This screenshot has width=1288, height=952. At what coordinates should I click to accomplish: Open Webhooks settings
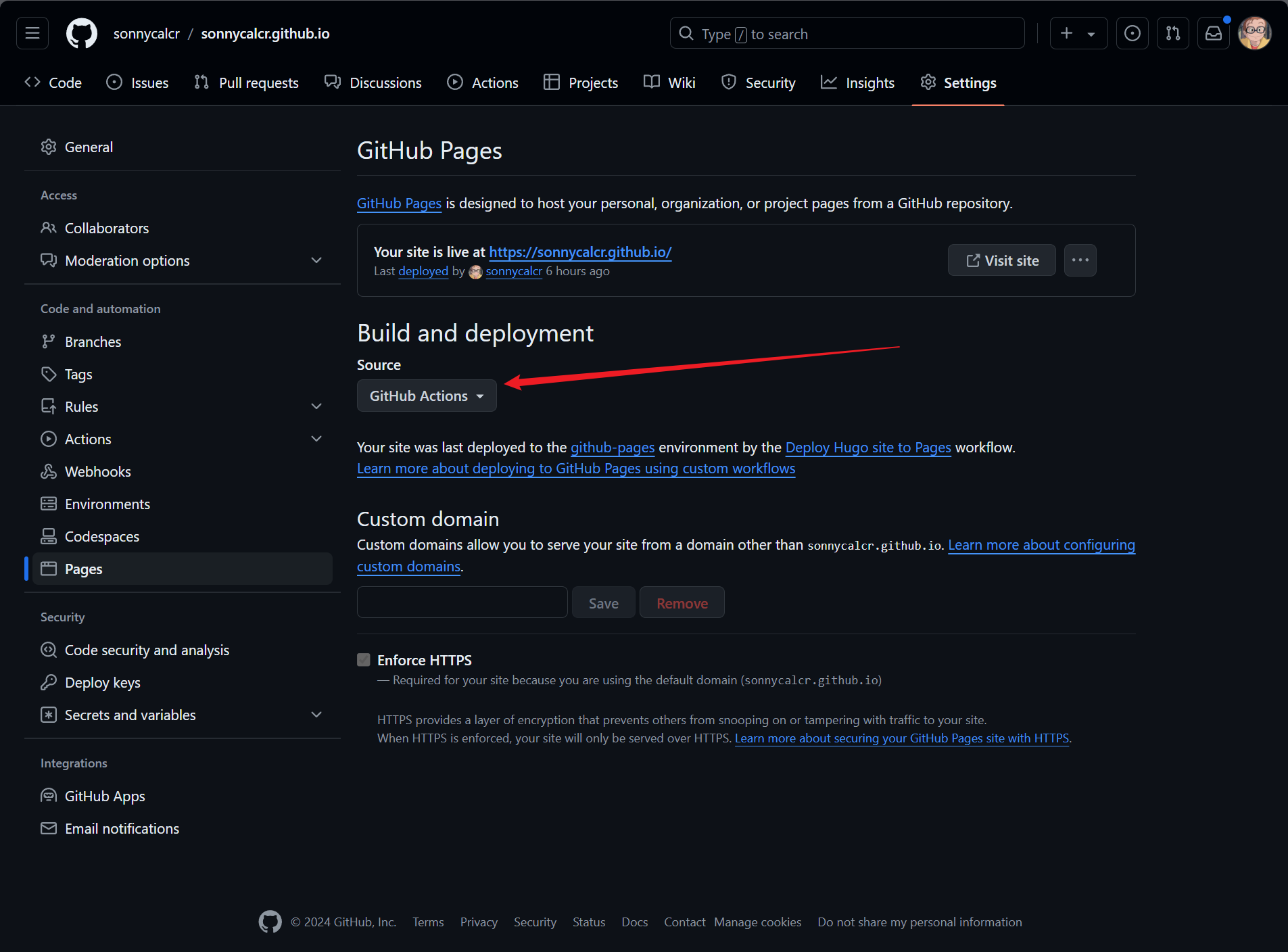point(183,471)
